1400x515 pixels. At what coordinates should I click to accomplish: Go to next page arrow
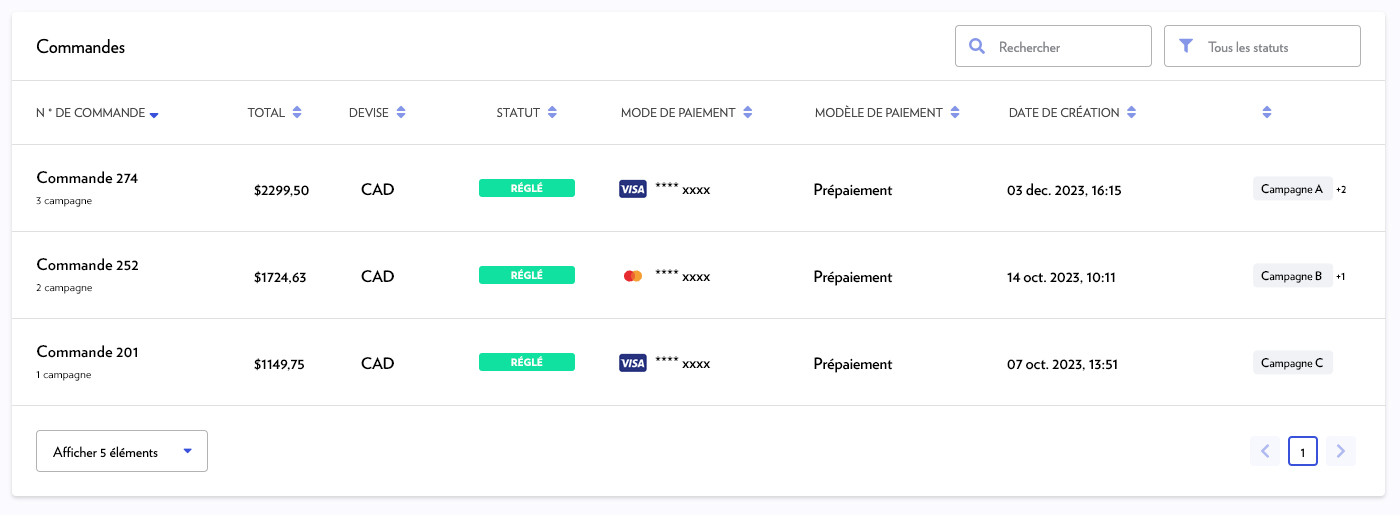pyautogui.click(x=1341, y=452)
